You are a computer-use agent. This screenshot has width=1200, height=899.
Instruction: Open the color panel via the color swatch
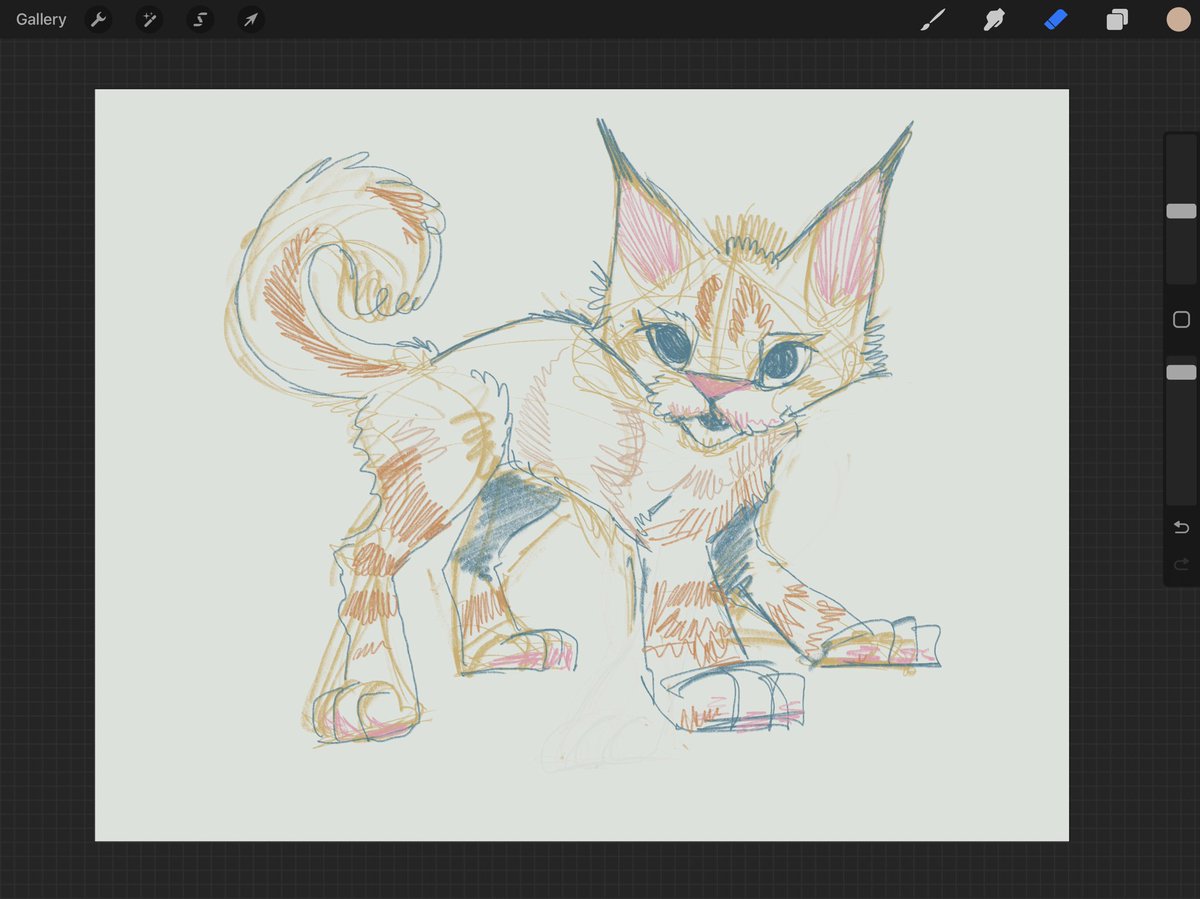(1179, 18)
